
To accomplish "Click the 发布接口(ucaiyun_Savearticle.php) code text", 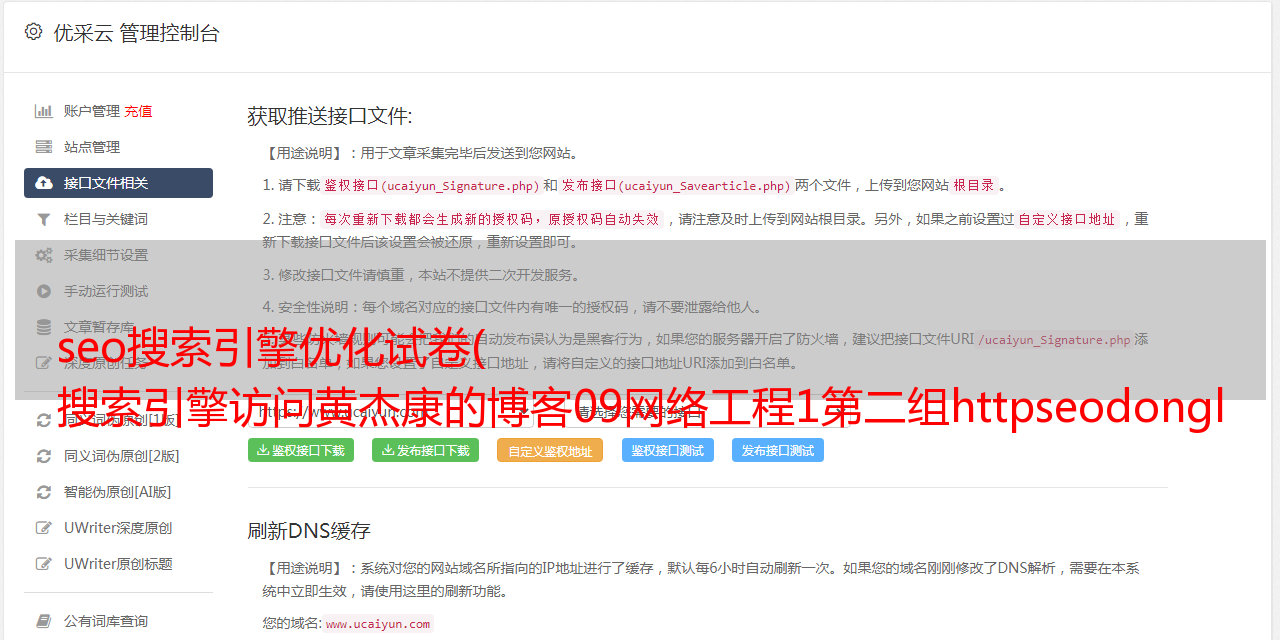I will pyautogui.click(x=676, y=185).
